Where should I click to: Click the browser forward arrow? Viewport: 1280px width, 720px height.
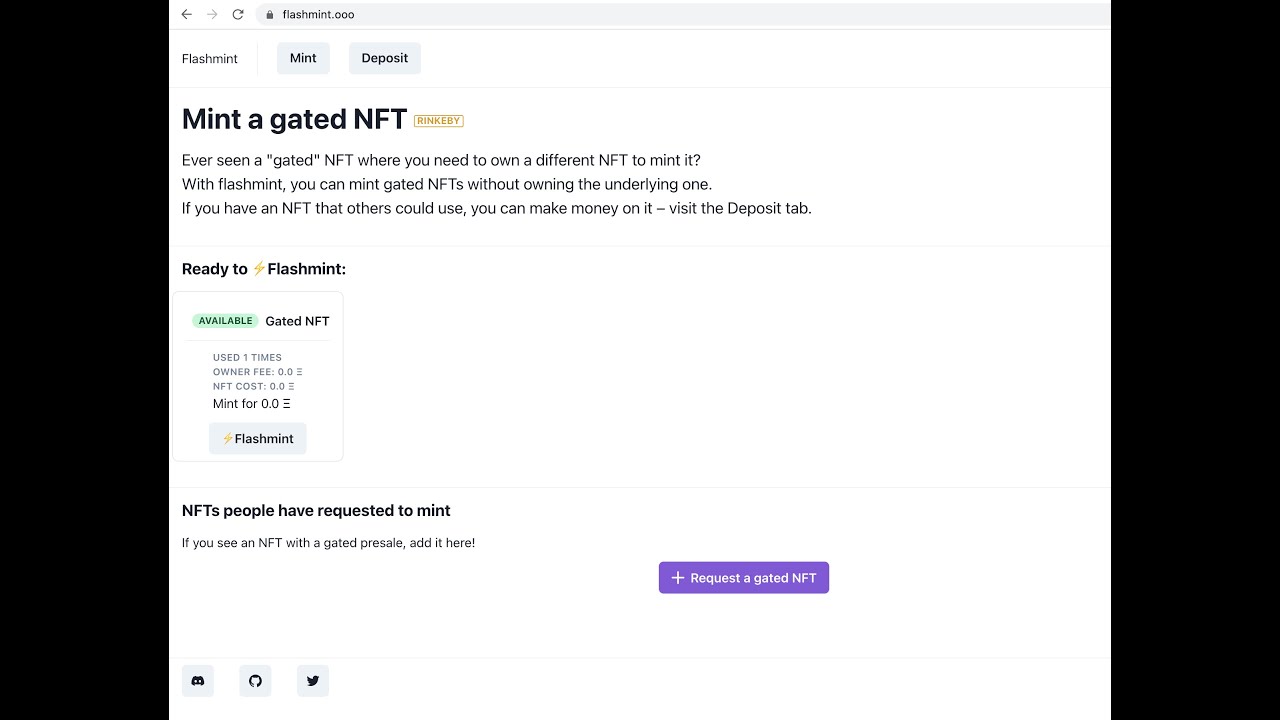click(x=212, y=14)
